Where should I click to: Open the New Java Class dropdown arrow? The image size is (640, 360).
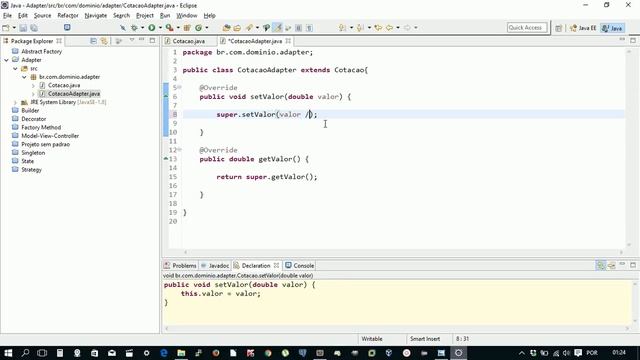[x=207, y=28]
